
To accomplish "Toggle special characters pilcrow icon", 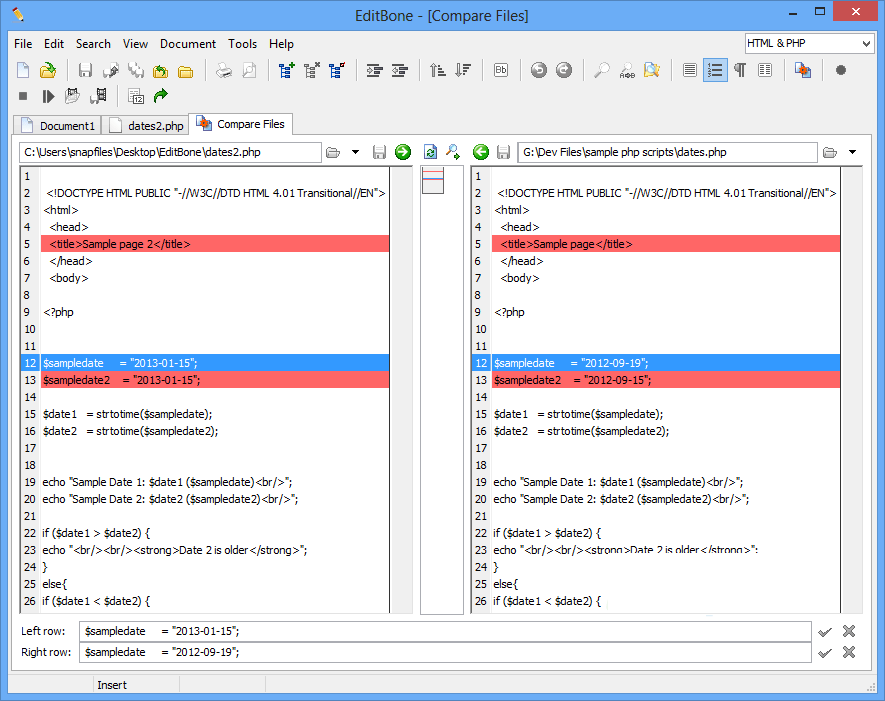I will 740,70.
